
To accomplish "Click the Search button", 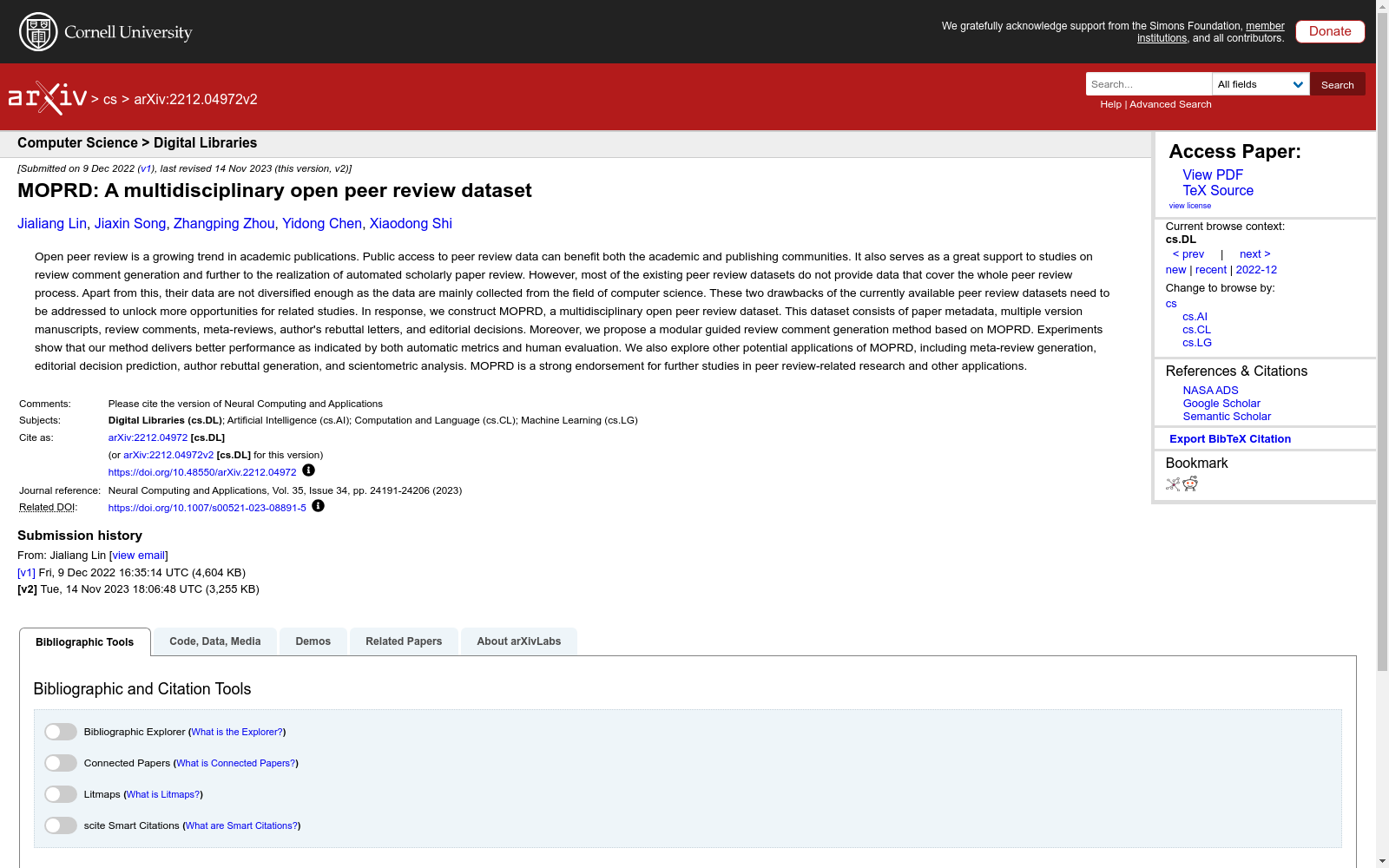I will click(1338, 84).
